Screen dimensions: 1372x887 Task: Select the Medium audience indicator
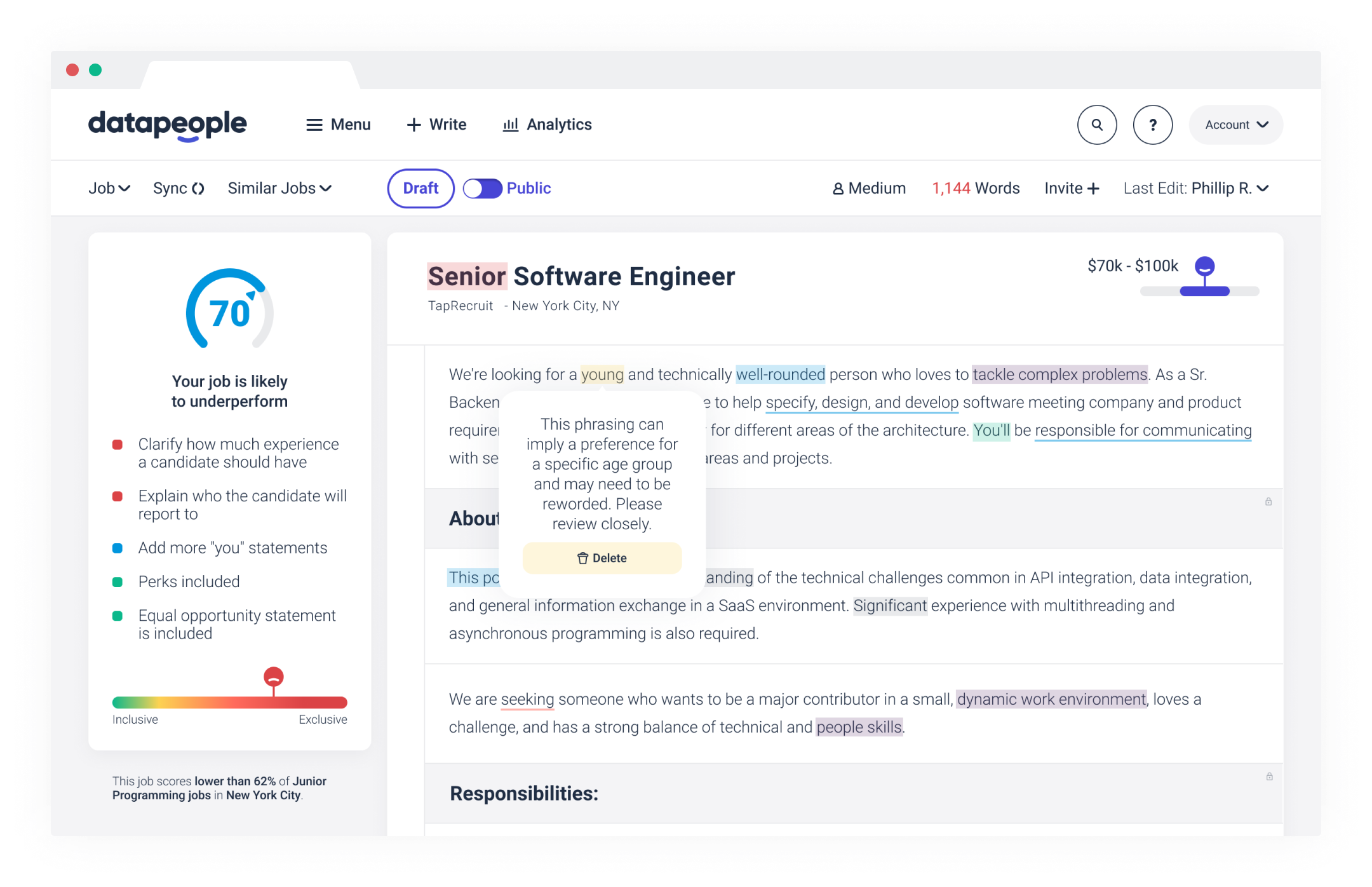coord(868,188)
